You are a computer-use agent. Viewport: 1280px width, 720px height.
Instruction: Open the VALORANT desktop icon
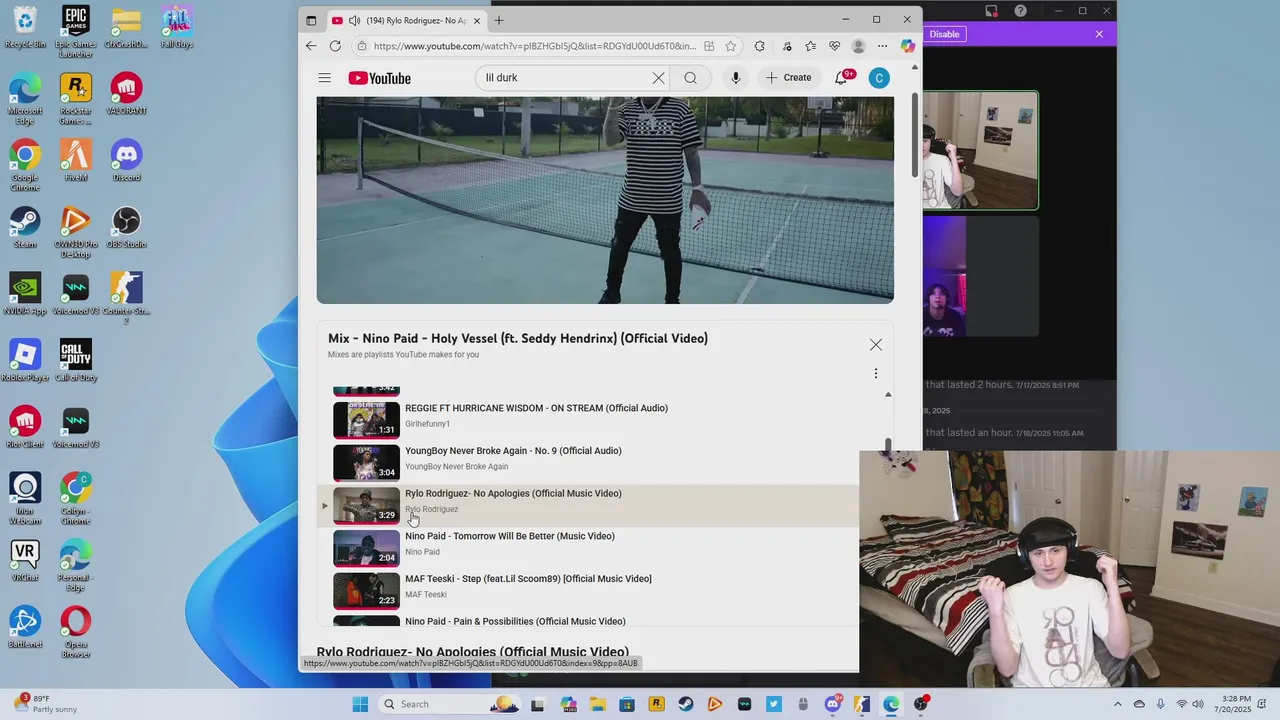pyautogui.click(x=126, y=93)
